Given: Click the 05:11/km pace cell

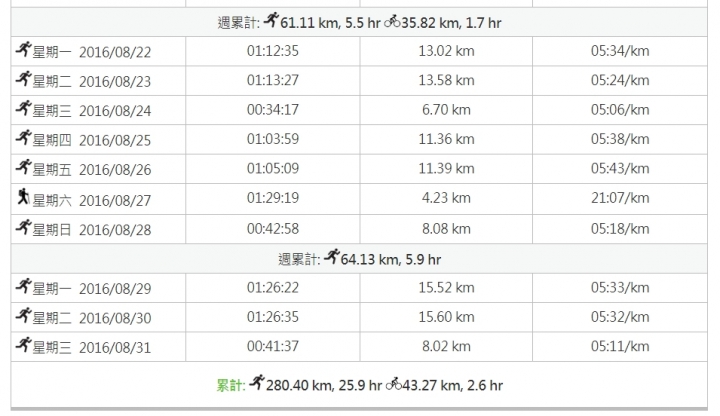Looking at the screenshot, I should click(x=619, y=347).
